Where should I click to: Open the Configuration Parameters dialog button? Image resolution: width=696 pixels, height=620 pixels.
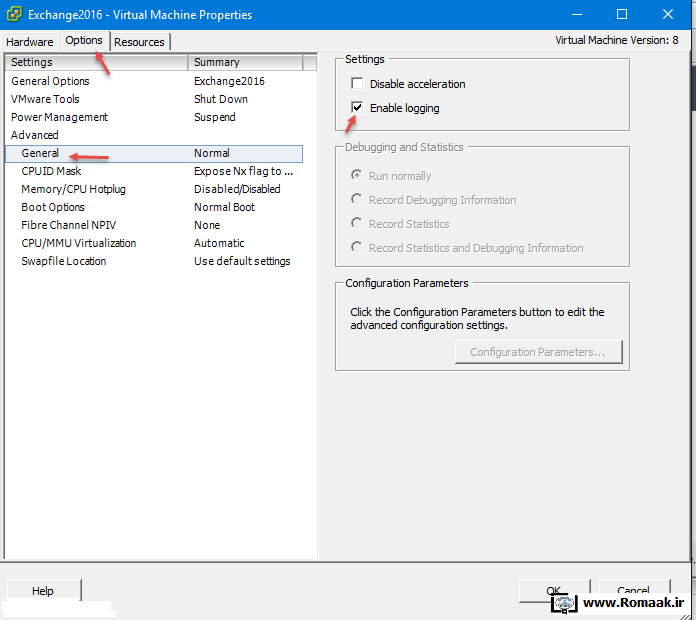point(538,352)
